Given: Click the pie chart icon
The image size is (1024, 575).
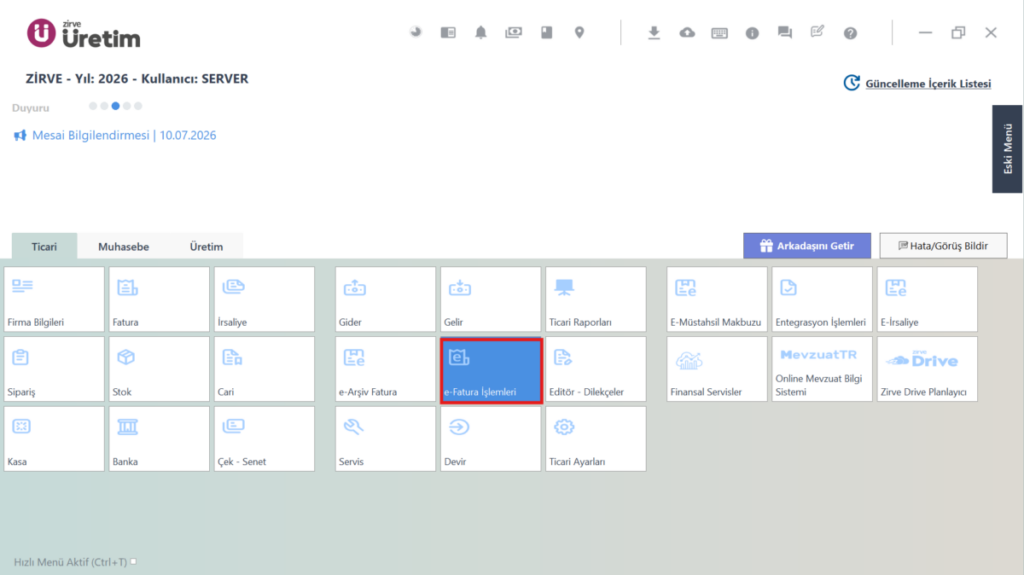Looking at the screenshot, I should (x=415, y=32).
